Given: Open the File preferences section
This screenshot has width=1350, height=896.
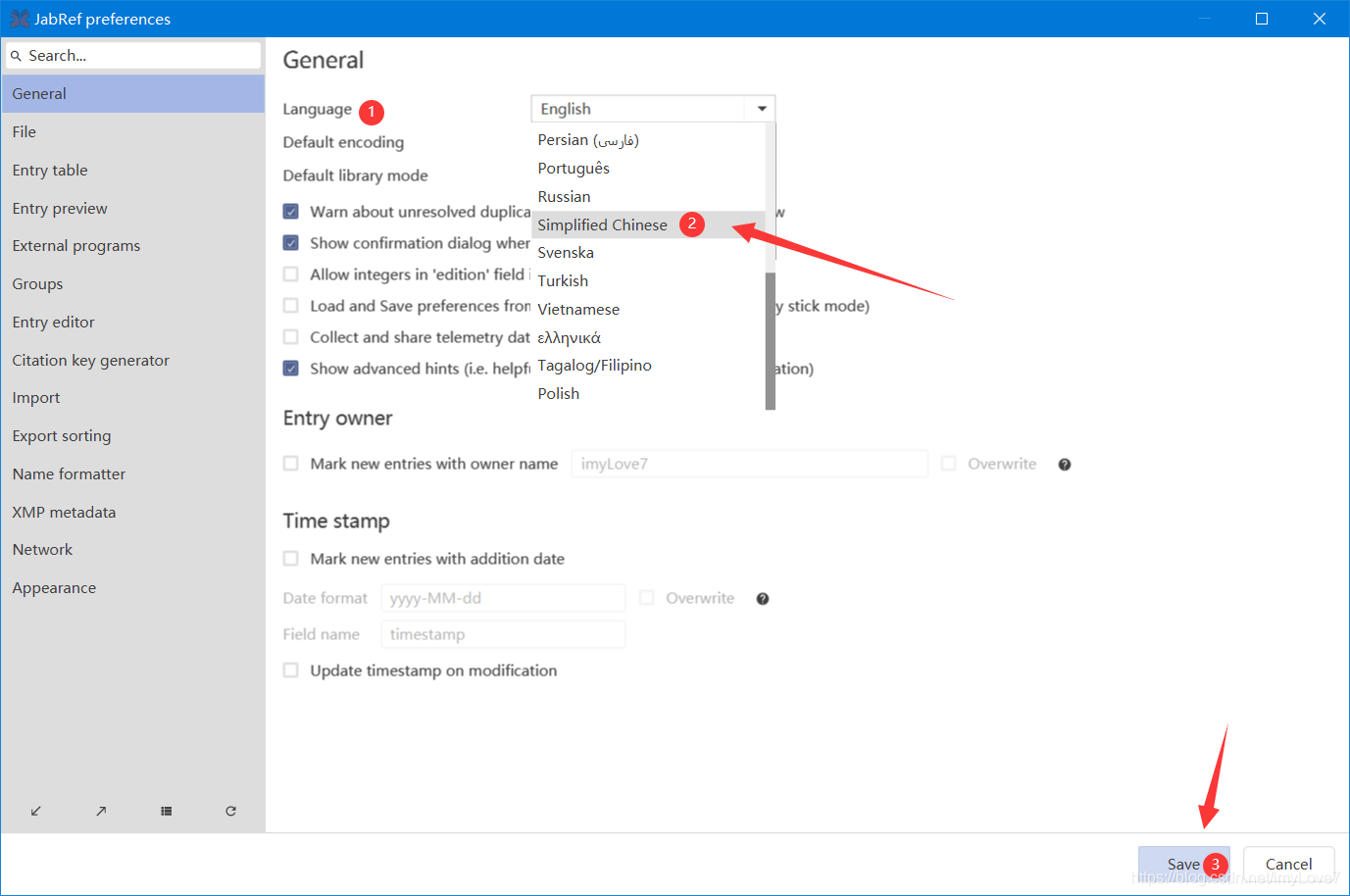Looking at the screenshot, I should click(132, 132).
